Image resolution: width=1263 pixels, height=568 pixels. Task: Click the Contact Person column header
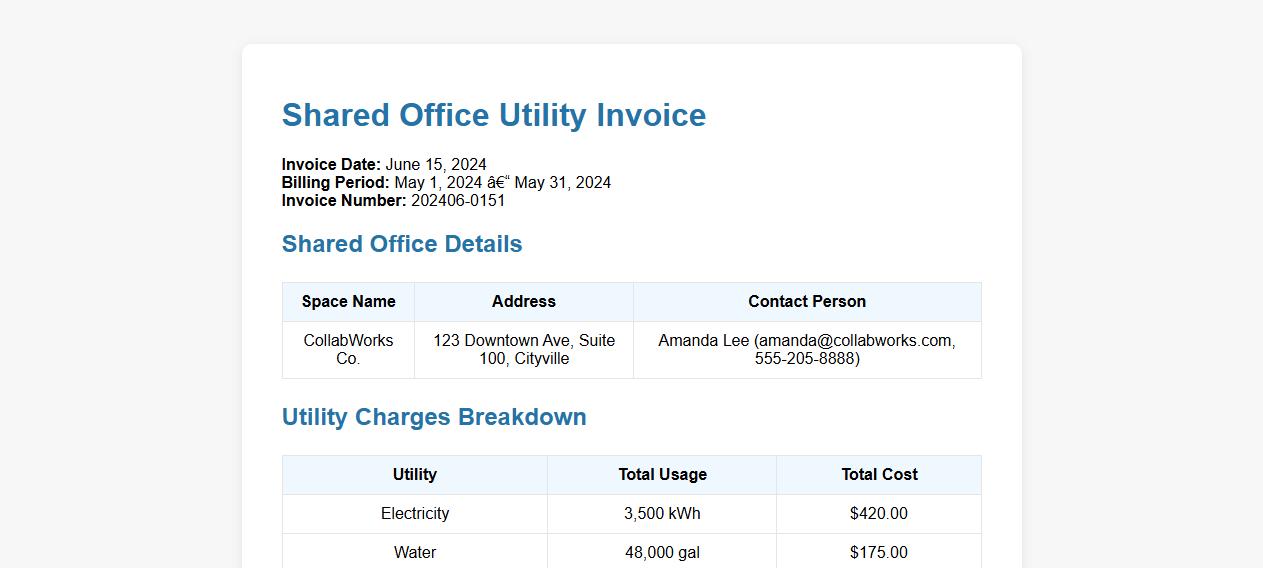[807, 302]
